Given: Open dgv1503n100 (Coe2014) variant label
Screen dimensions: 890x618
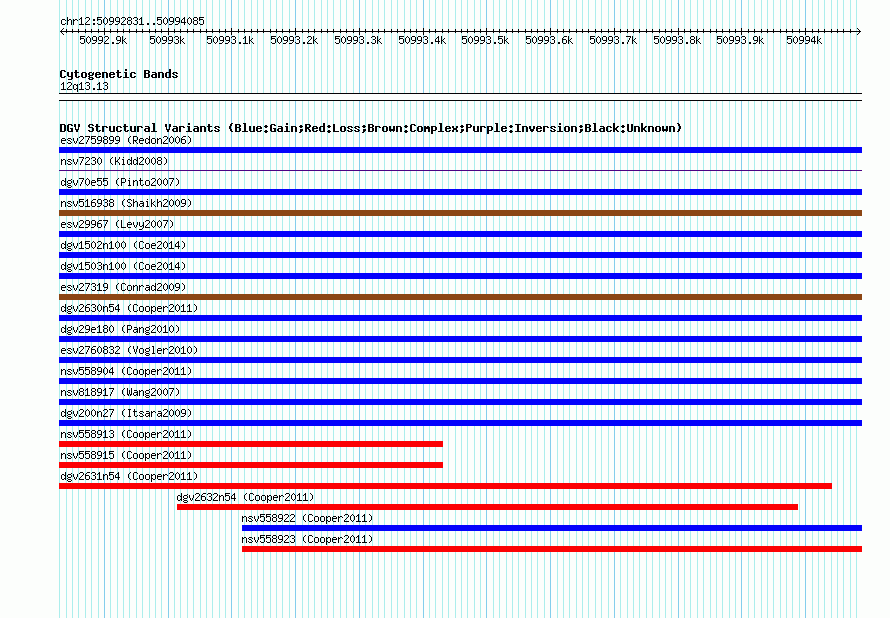Looking at the screenshot, I should pyautogui.click(x=123, y=266).
